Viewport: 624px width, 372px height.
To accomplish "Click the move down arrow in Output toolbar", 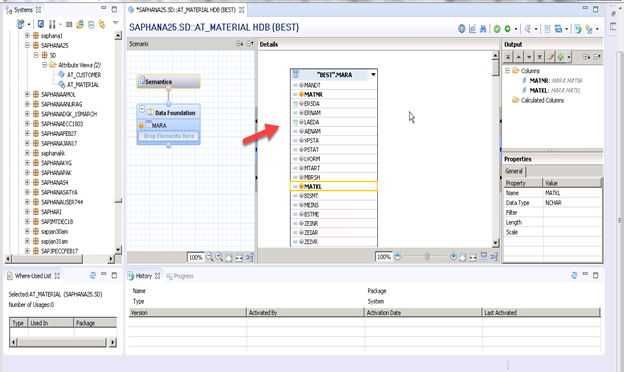I will click(x=529, y=57).
